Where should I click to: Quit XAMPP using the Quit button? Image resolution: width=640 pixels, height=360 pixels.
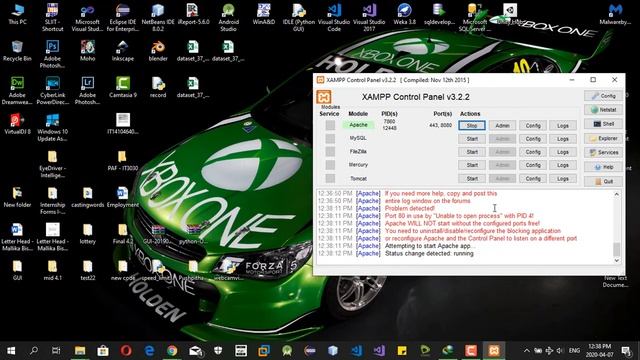point(603,181)
